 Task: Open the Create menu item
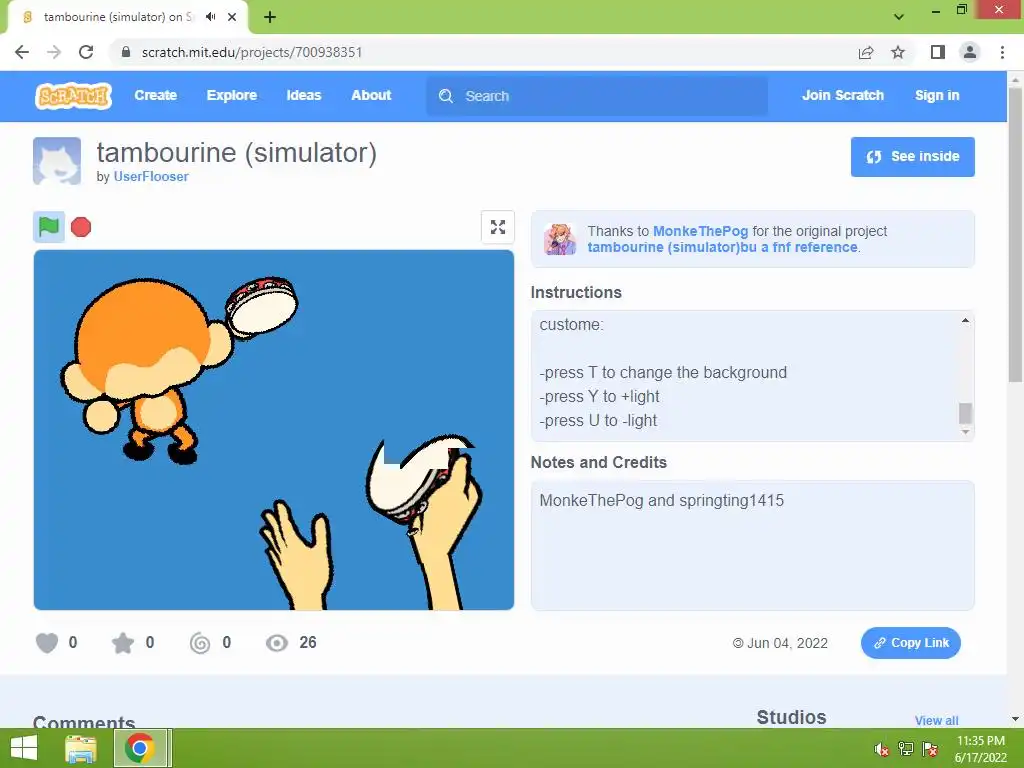pyautogui.click(x=155, y=95)
